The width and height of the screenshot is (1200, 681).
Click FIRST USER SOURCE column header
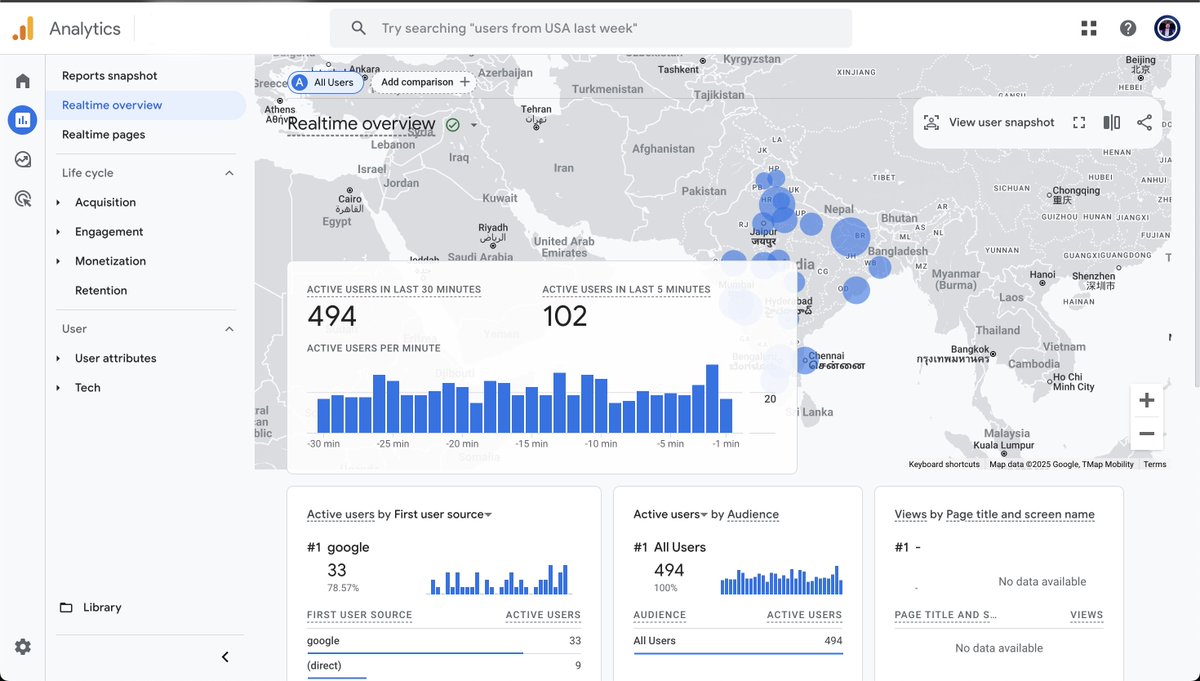pos(360,615)
